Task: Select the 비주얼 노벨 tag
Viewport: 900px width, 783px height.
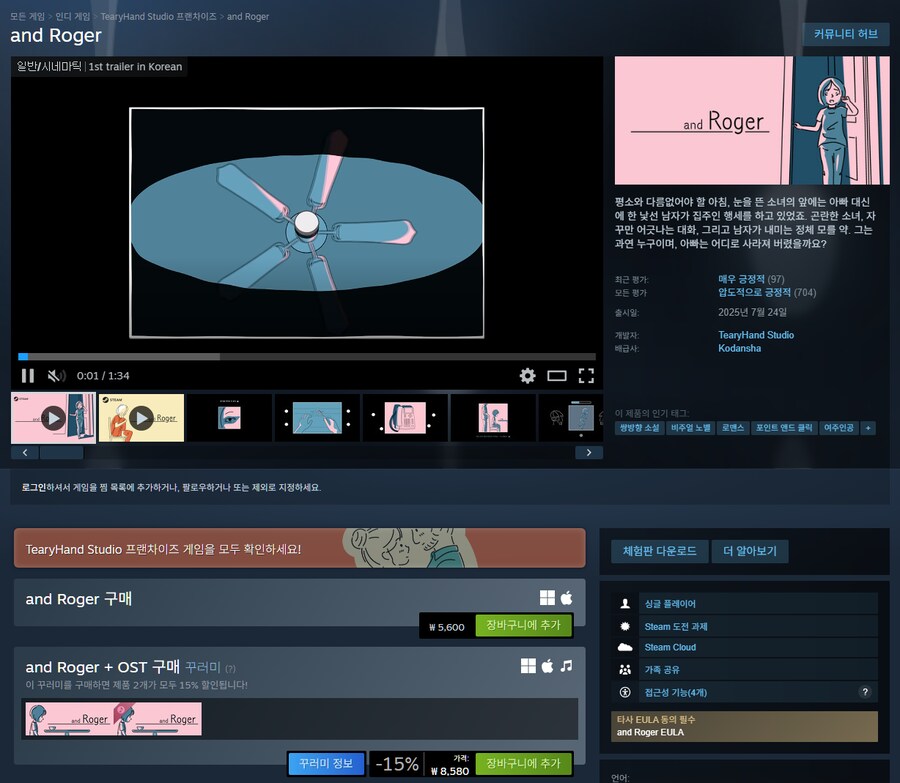Action: [692, 428]
